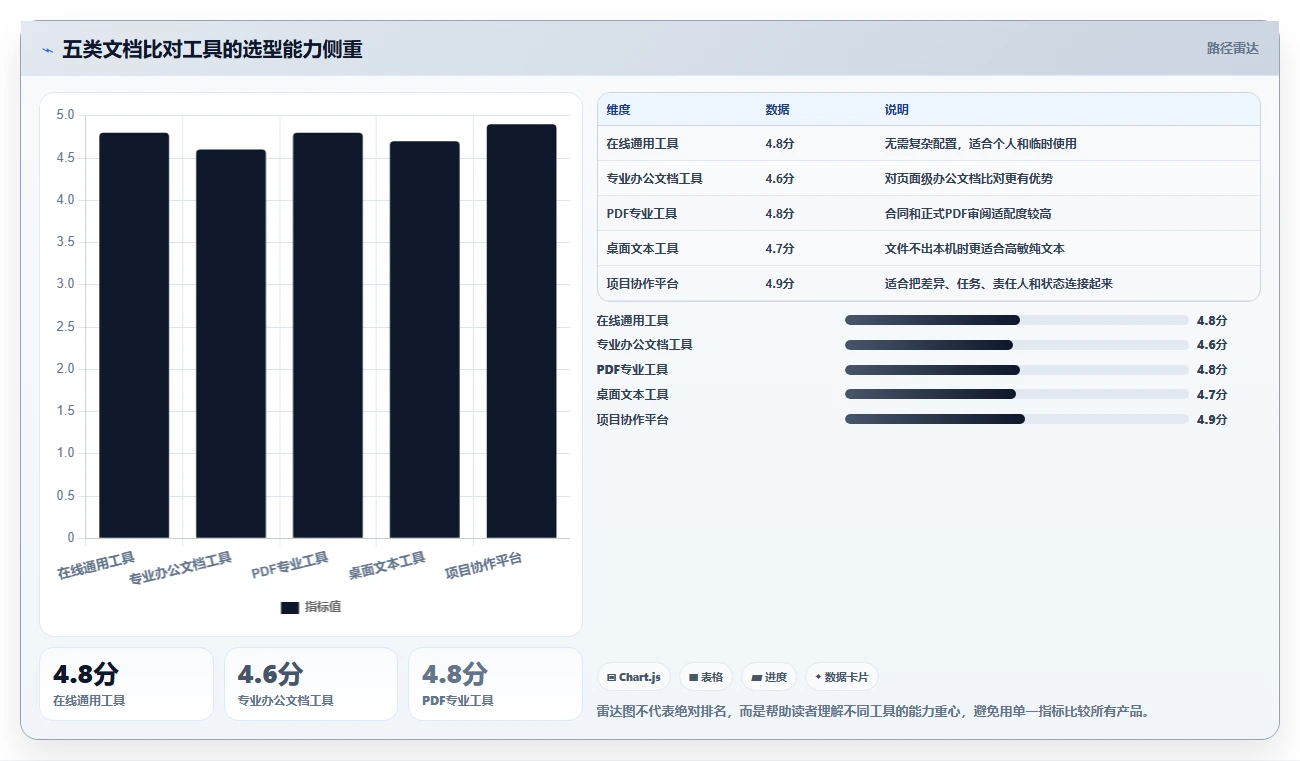Click the 维度 column header
The width and height of the screenshot is (1300, 761).
619,110
